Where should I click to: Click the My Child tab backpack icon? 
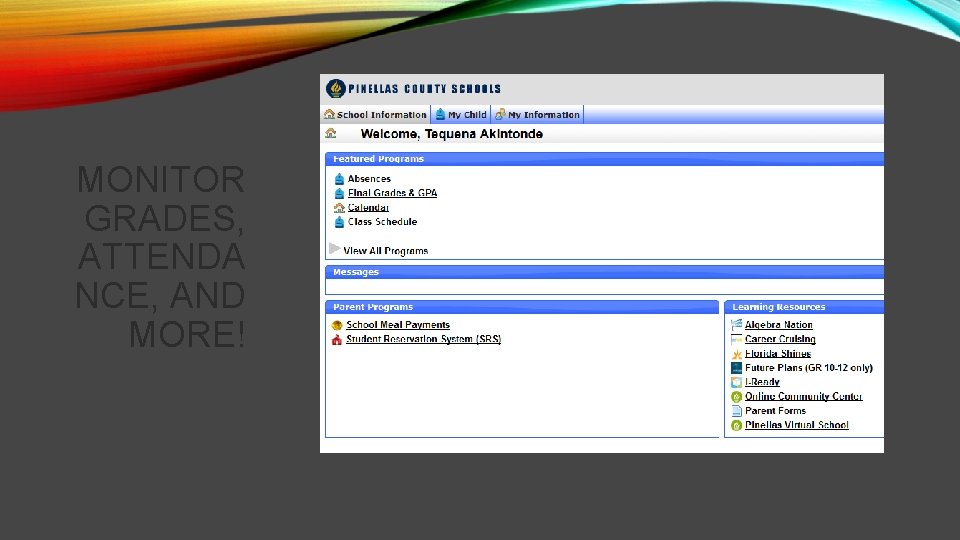(440, 114)
